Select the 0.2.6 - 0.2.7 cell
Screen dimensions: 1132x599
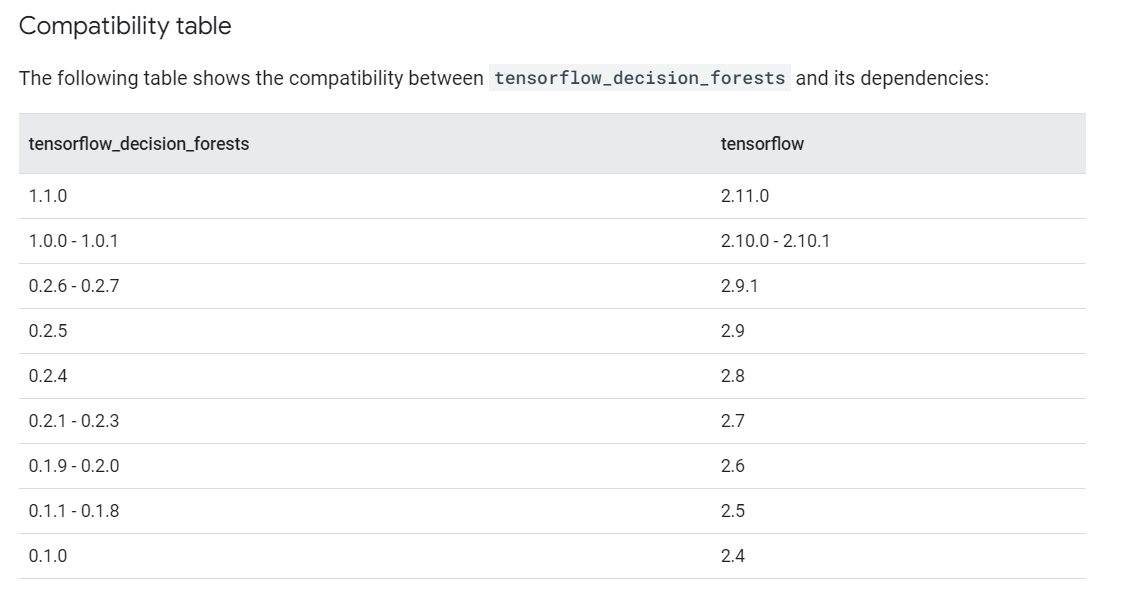click(x=74, y=286)
